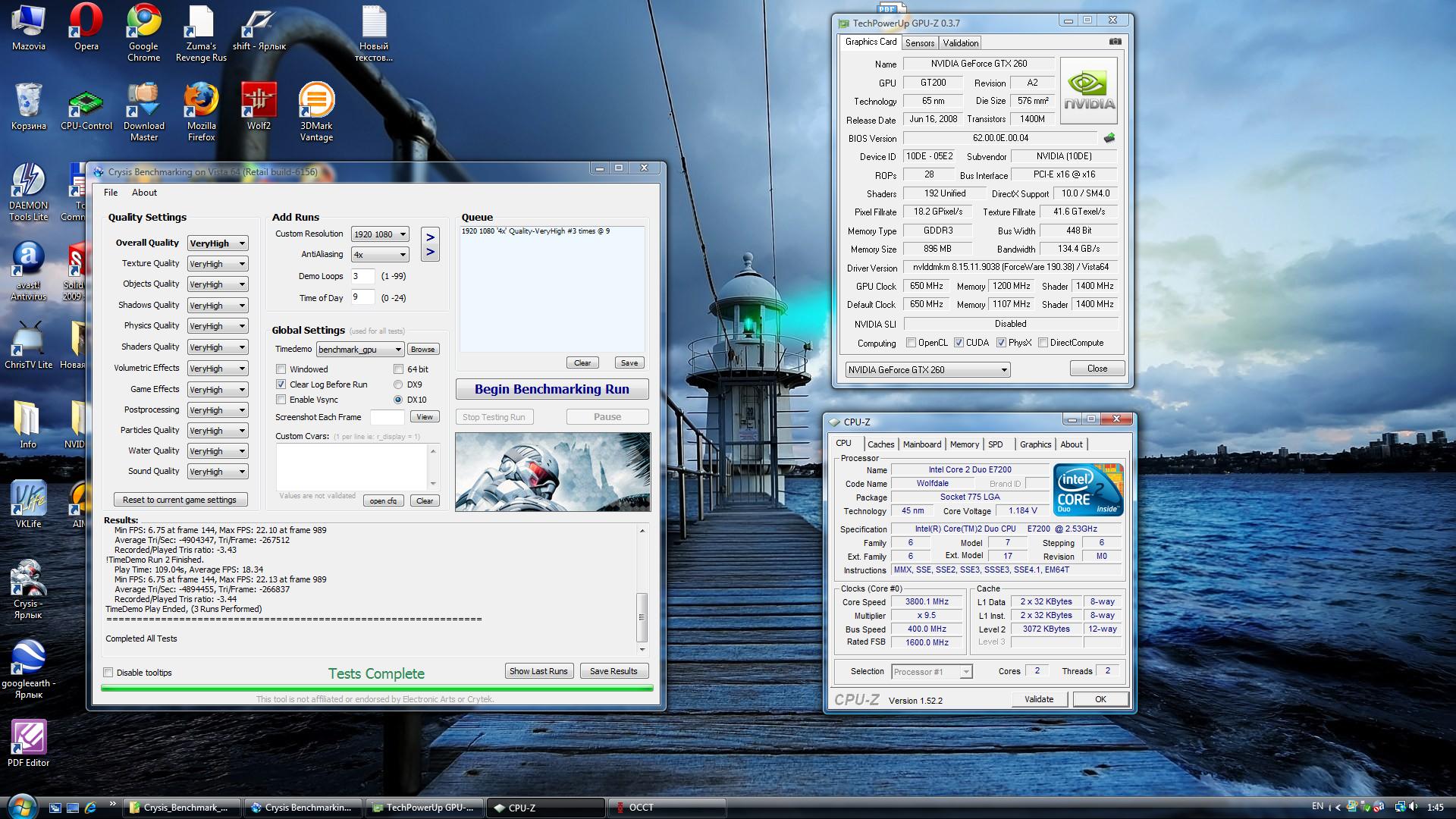The image size is (1456, 819).
Task: Click the NVIDIA logo in GPU-Z
Action: tap(1088, 91)
